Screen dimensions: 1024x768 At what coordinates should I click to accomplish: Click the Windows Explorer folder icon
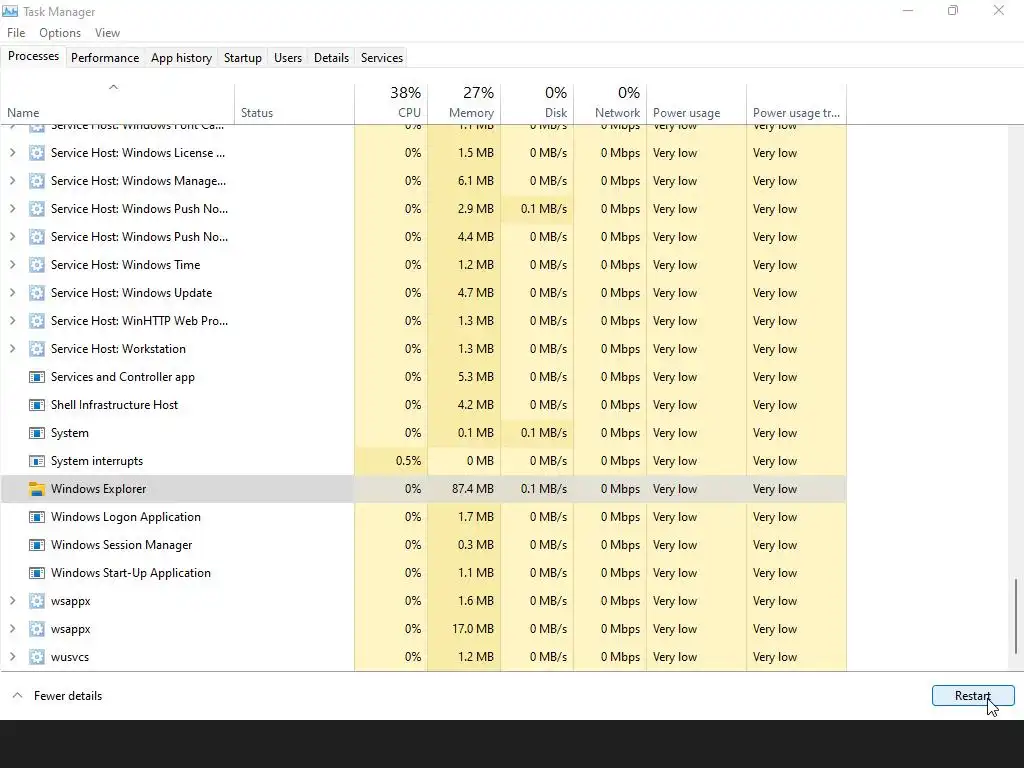tap(37, 488)
